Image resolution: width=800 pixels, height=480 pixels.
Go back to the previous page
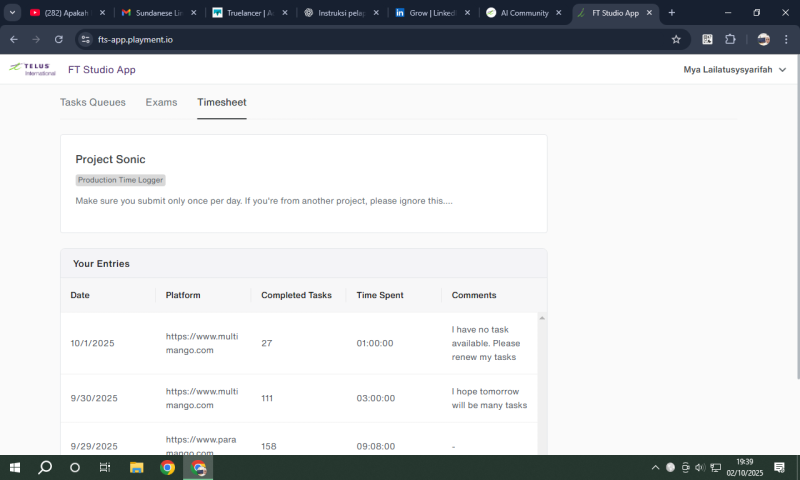[14, 39]
